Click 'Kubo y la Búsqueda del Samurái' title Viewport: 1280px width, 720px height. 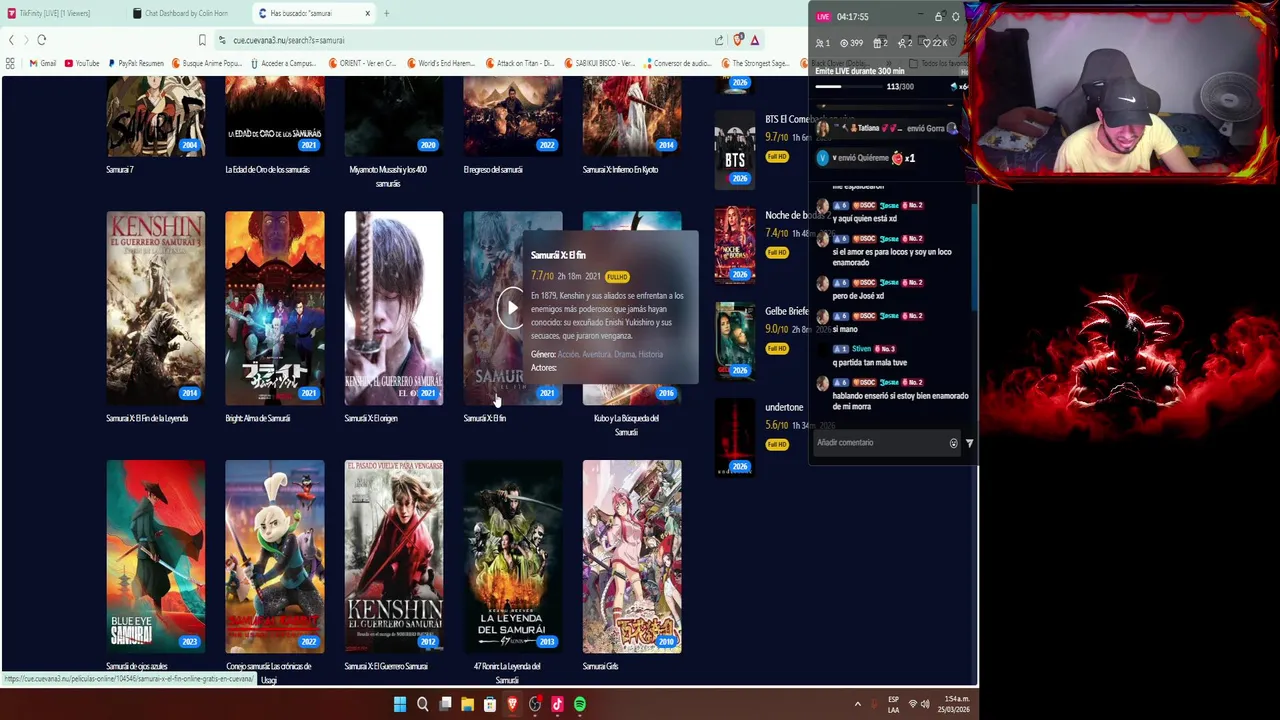[x=626, y=425]
